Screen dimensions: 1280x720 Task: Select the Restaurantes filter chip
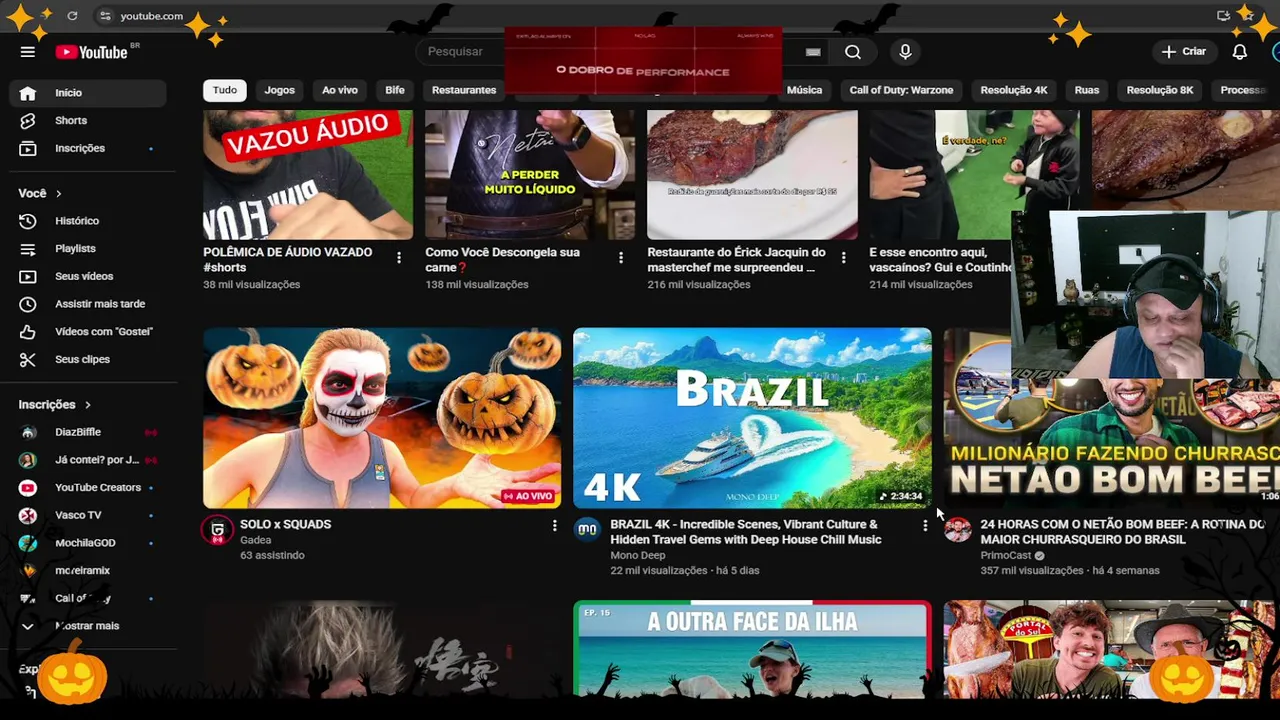[464, 90]
